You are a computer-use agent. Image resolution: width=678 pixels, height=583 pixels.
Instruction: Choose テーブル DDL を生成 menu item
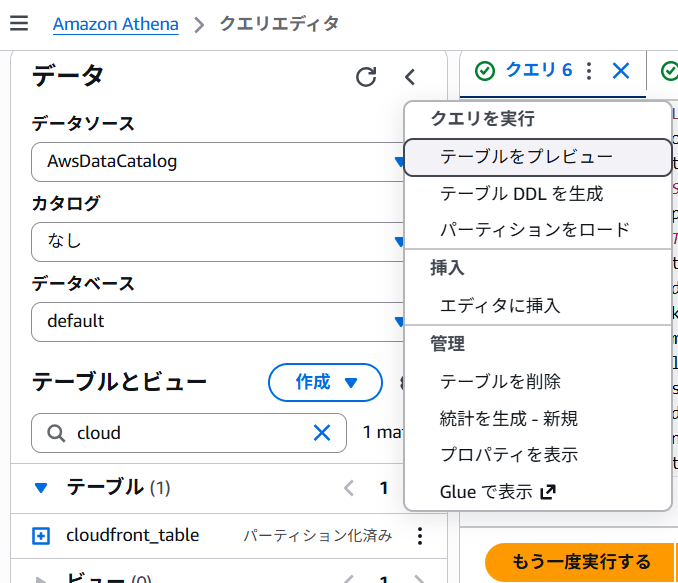click(x=521, y=194)
